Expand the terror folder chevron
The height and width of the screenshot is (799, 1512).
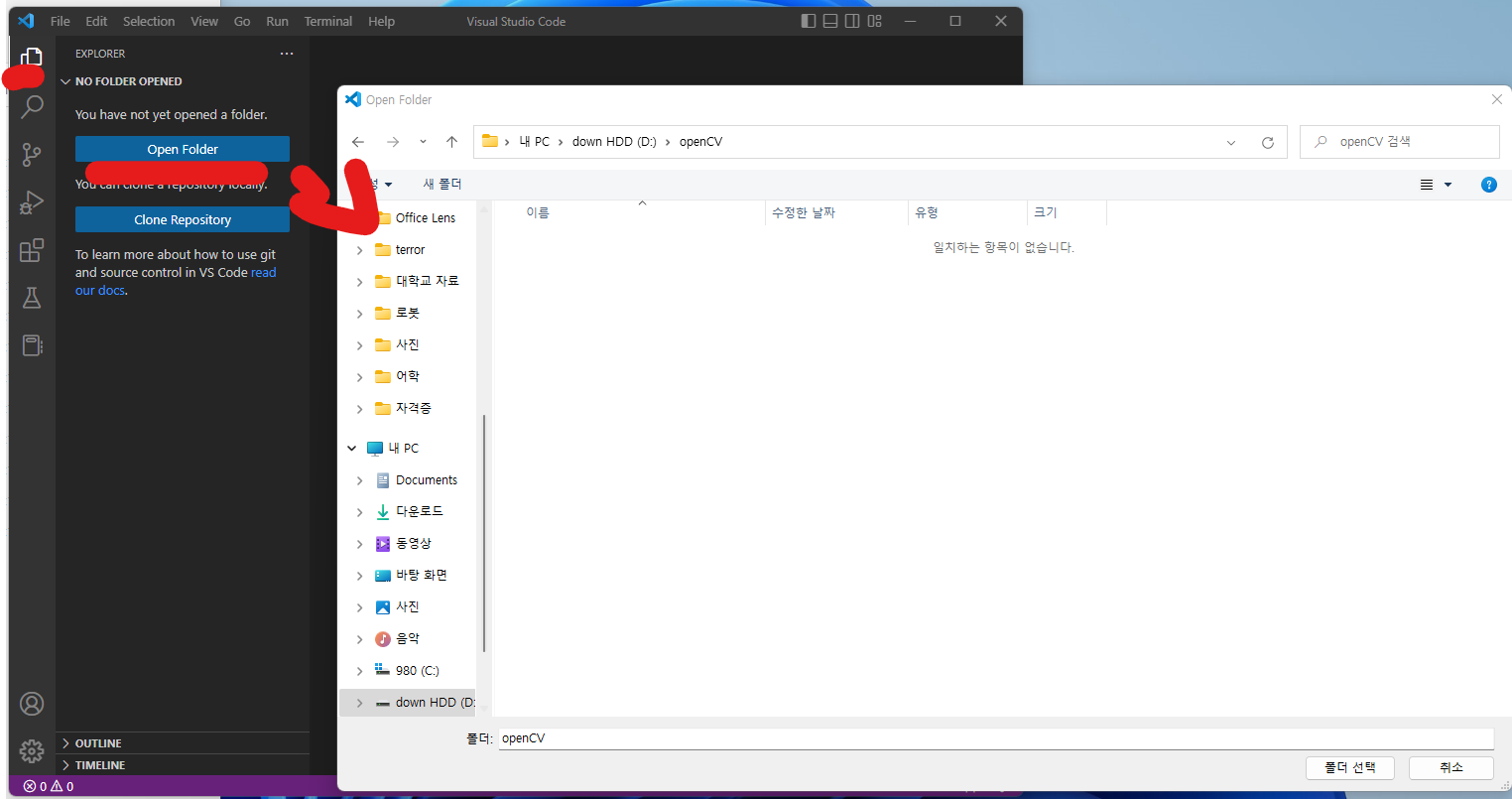(359, 250)
